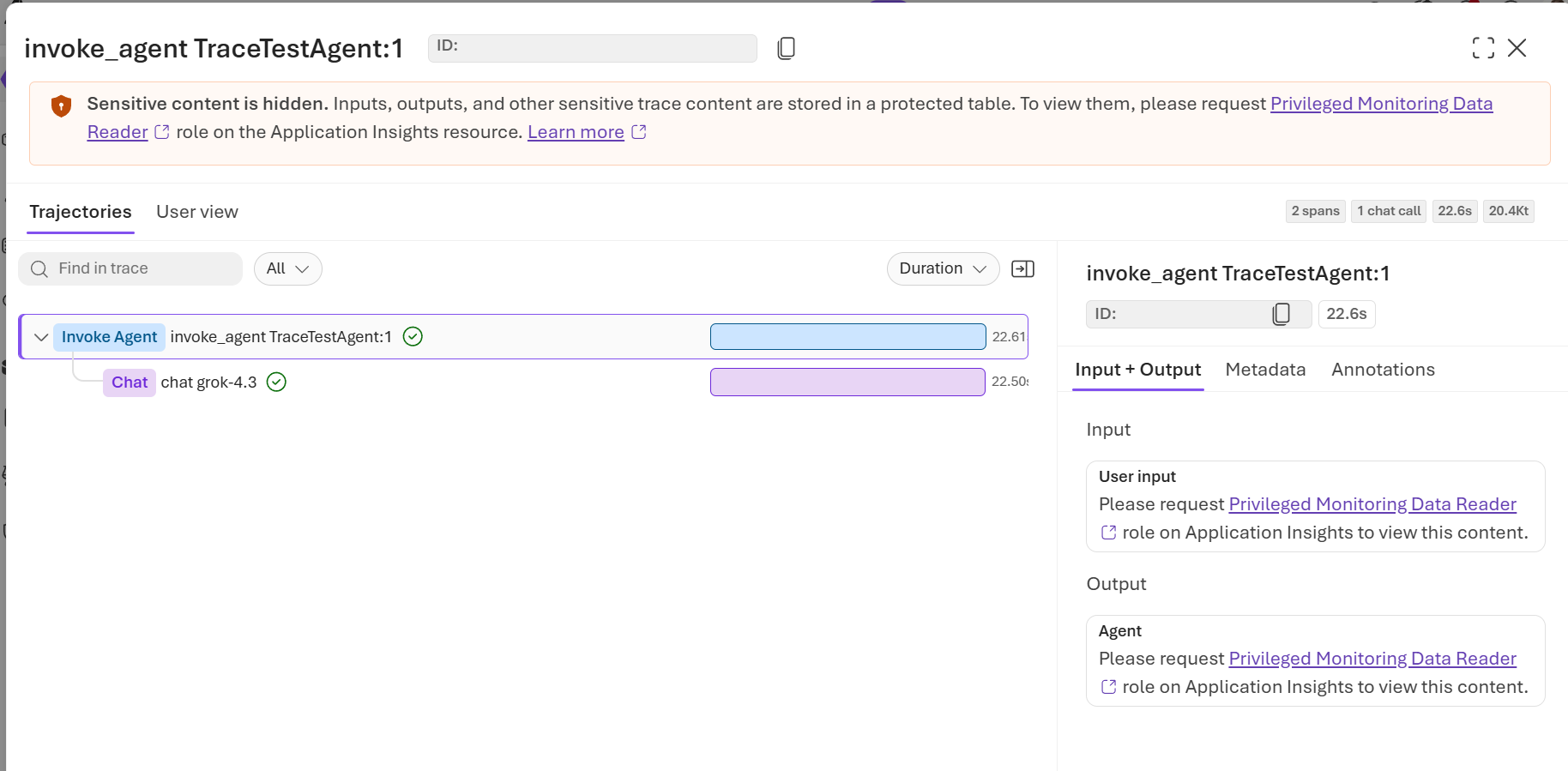The width and height of the screenshot is (1568, 771).
Task: Click the magnifier icon in Find in trace
Action: click(x=39, y=269)
